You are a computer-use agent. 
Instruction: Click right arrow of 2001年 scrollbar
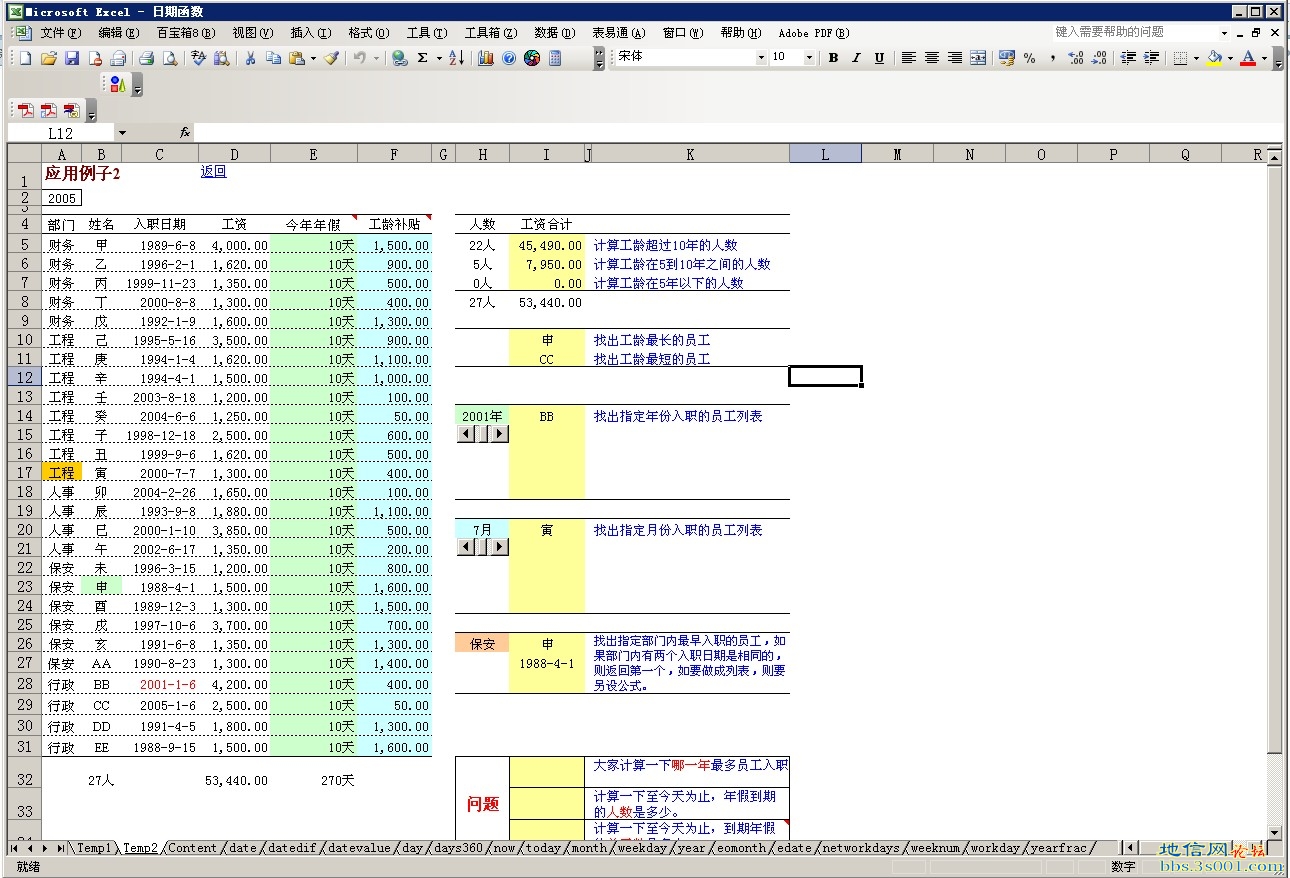pyautogui.click(x=500, y=434)
